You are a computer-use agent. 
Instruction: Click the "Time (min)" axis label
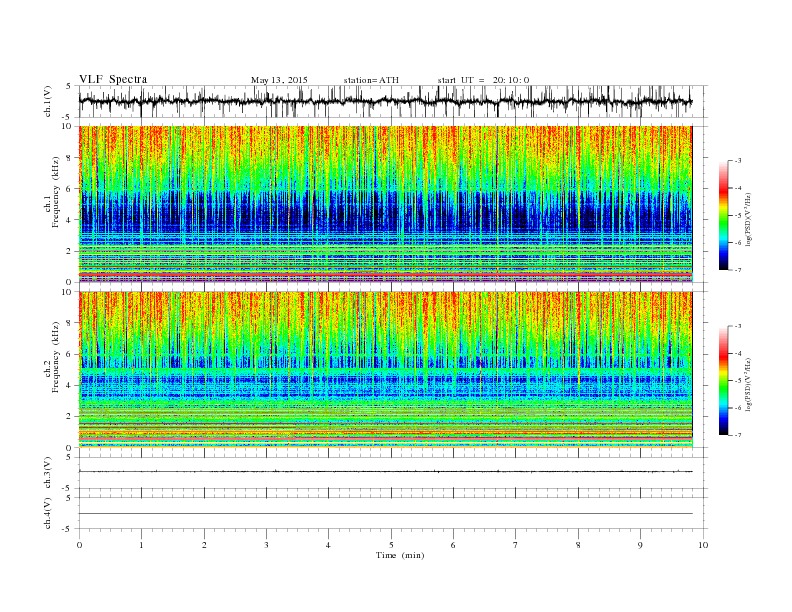(400, 555)
